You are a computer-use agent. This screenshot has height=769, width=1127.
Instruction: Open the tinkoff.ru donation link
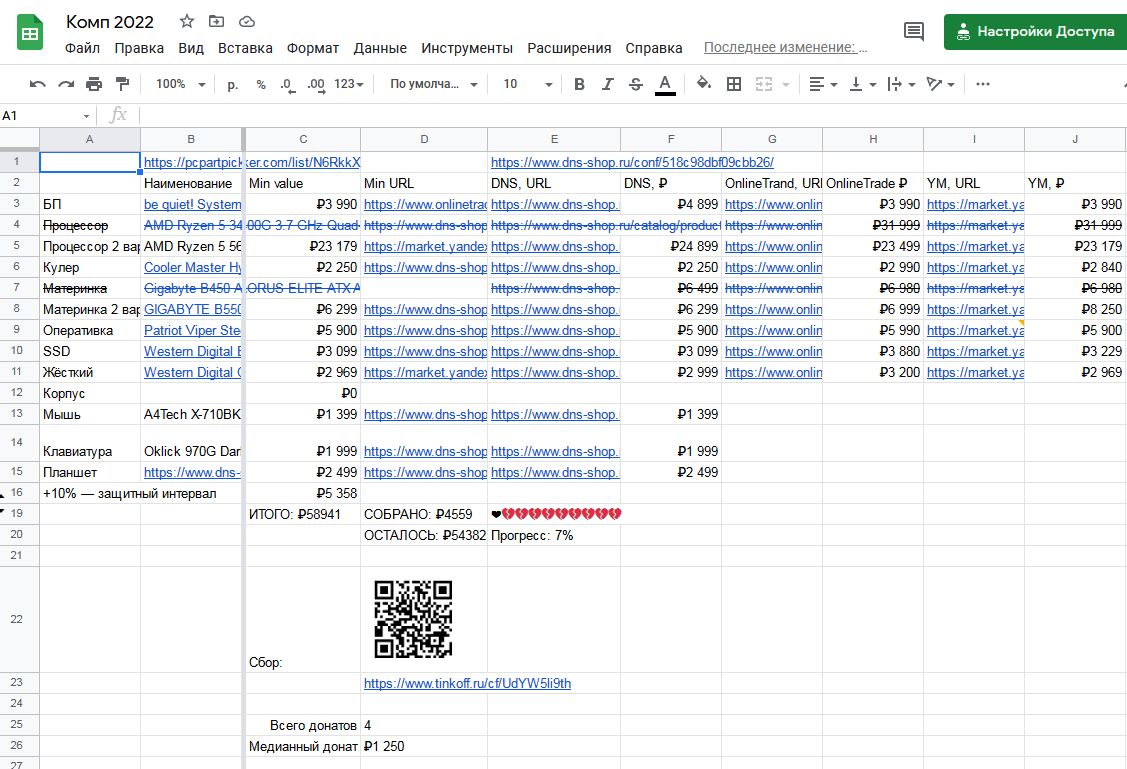[467, 683]
